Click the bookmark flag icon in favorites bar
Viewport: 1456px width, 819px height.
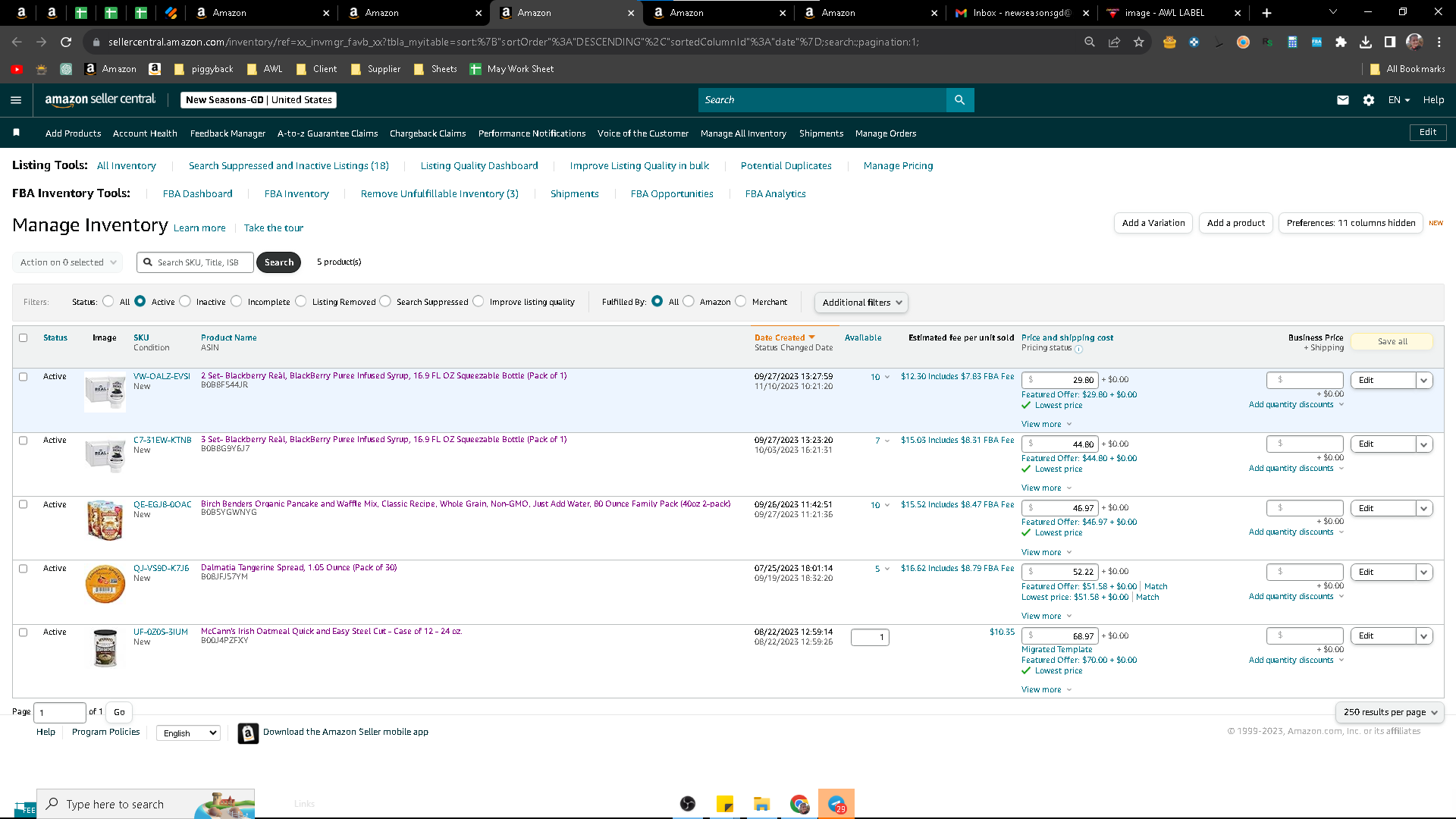point(16,133)
